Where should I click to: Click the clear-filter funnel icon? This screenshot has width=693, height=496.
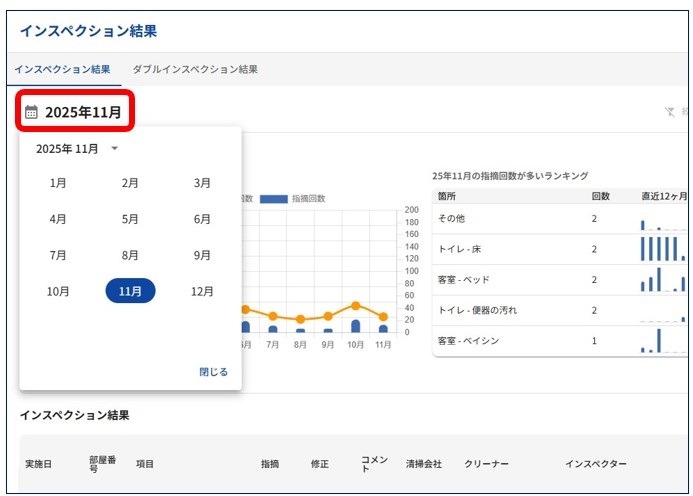coord(670,113)
